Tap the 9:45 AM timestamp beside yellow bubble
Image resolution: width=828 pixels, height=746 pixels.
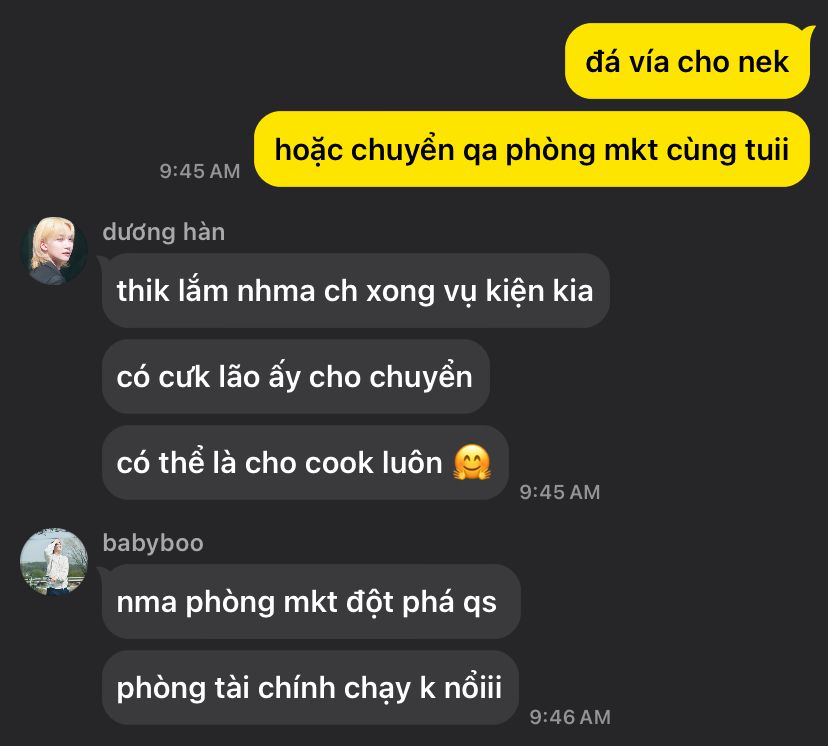click(200, 171)
